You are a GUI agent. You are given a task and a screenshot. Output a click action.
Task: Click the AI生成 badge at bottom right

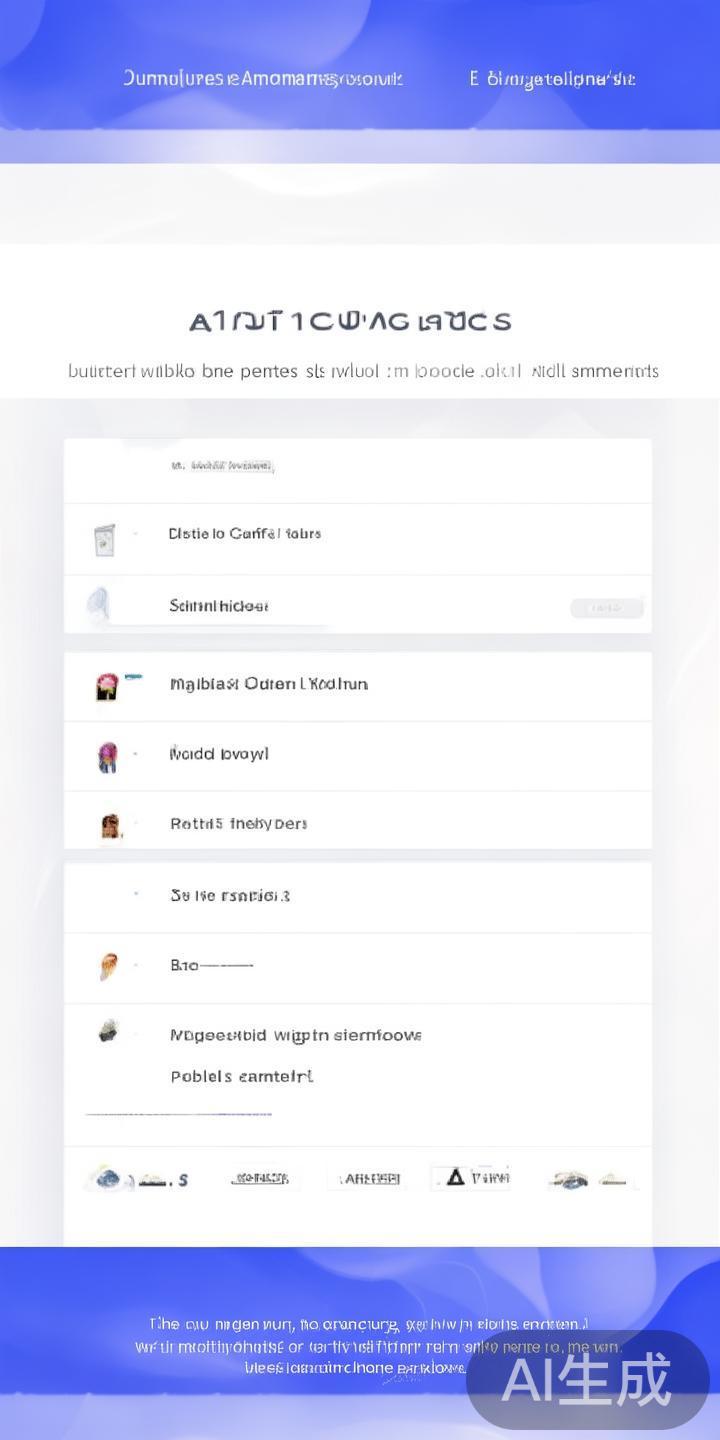click(587, 1380)
